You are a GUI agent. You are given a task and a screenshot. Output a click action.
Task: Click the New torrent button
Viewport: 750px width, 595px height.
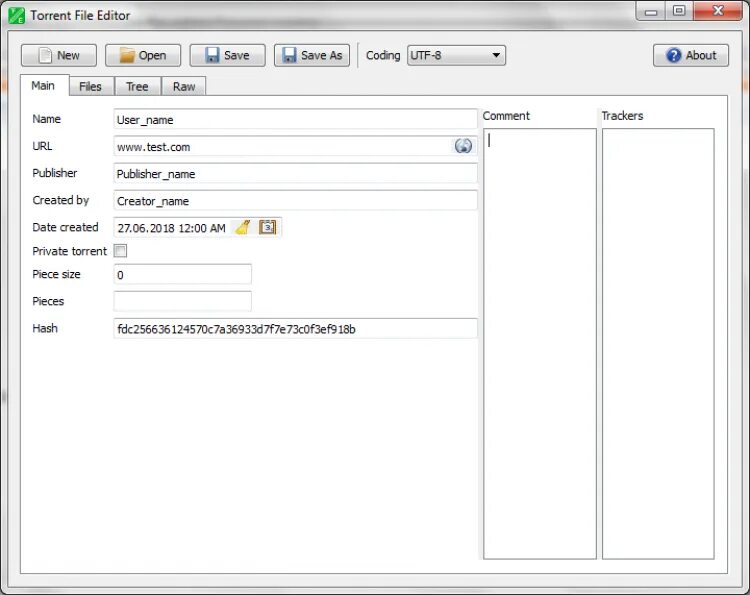coord(59,55)
